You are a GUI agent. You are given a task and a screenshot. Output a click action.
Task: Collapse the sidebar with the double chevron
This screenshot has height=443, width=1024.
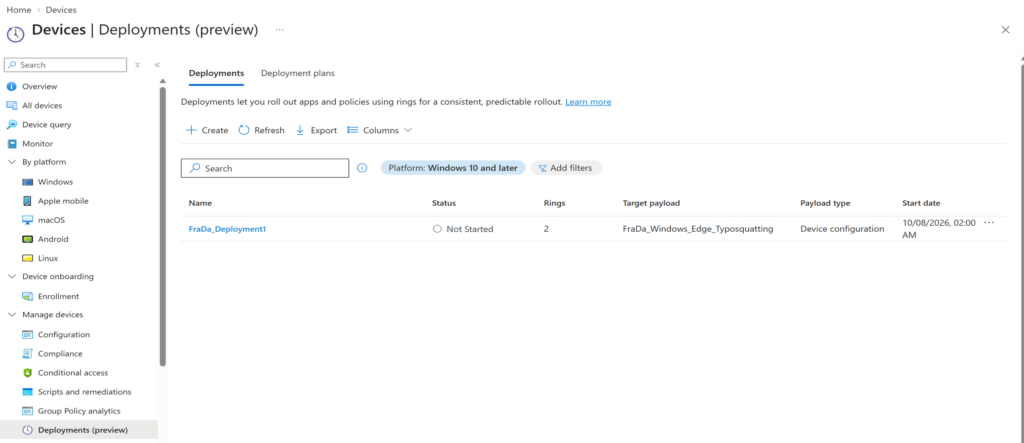coord(157,65)
